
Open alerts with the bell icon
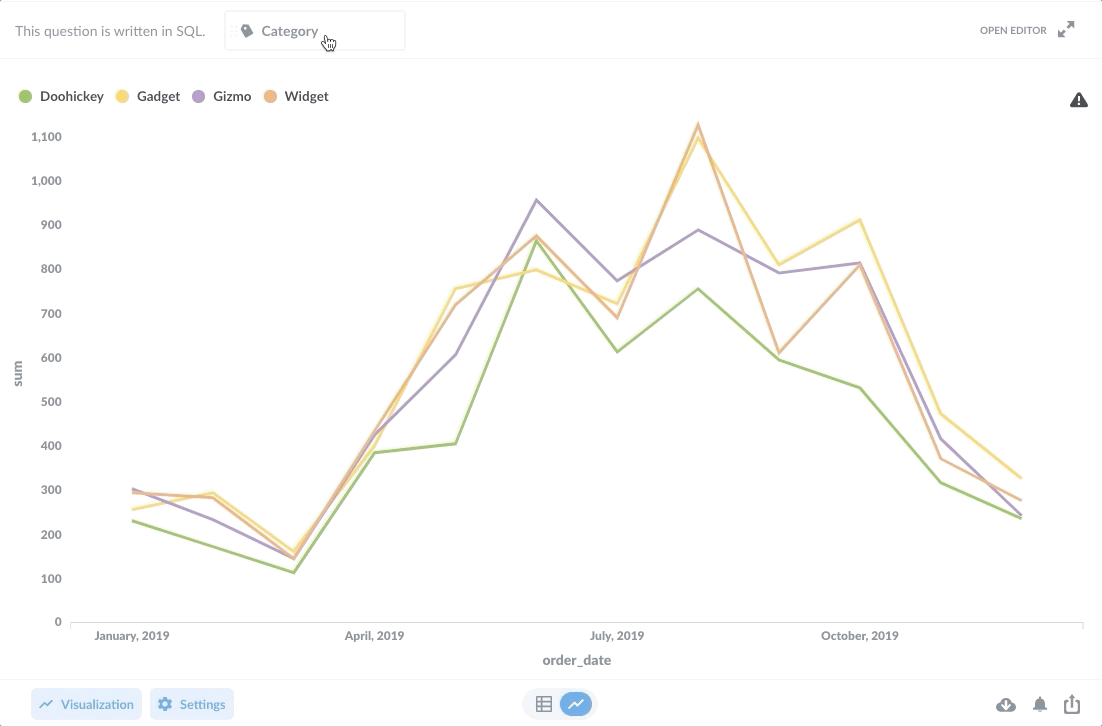coord(1040,705)
